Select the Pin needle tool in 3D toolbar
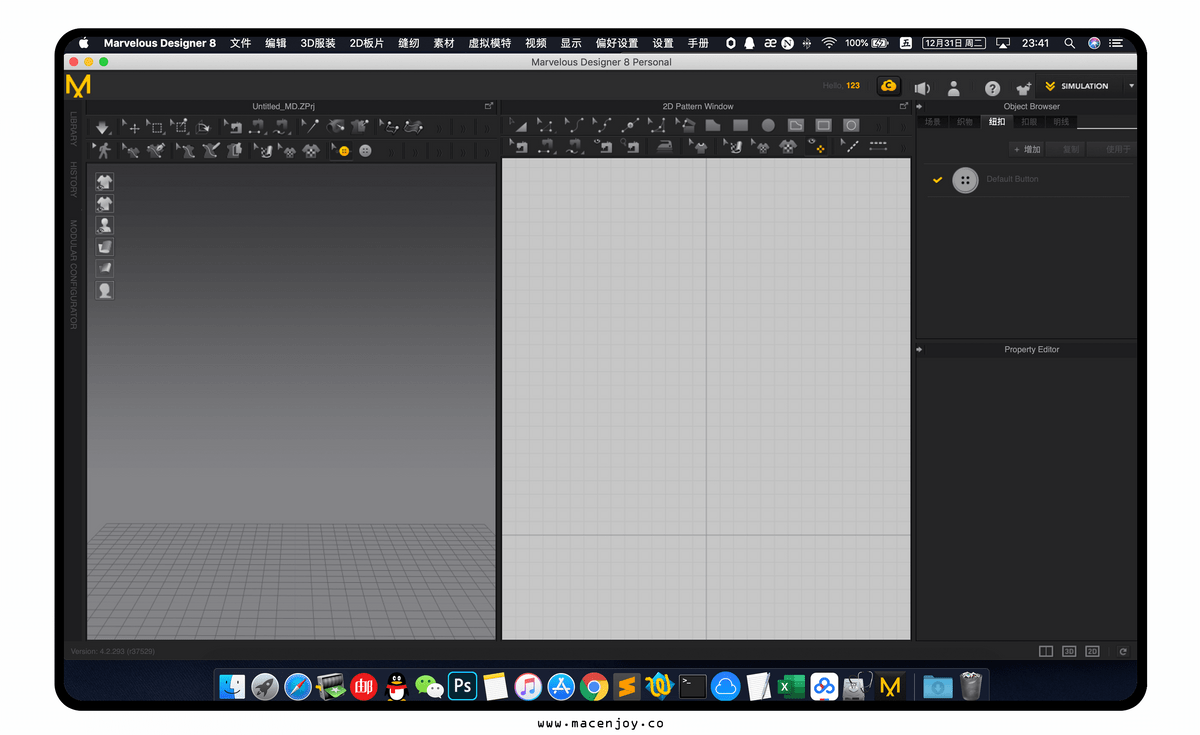Image resolution: width=1200 pixels, height=735 pixels. coord(310,127)
